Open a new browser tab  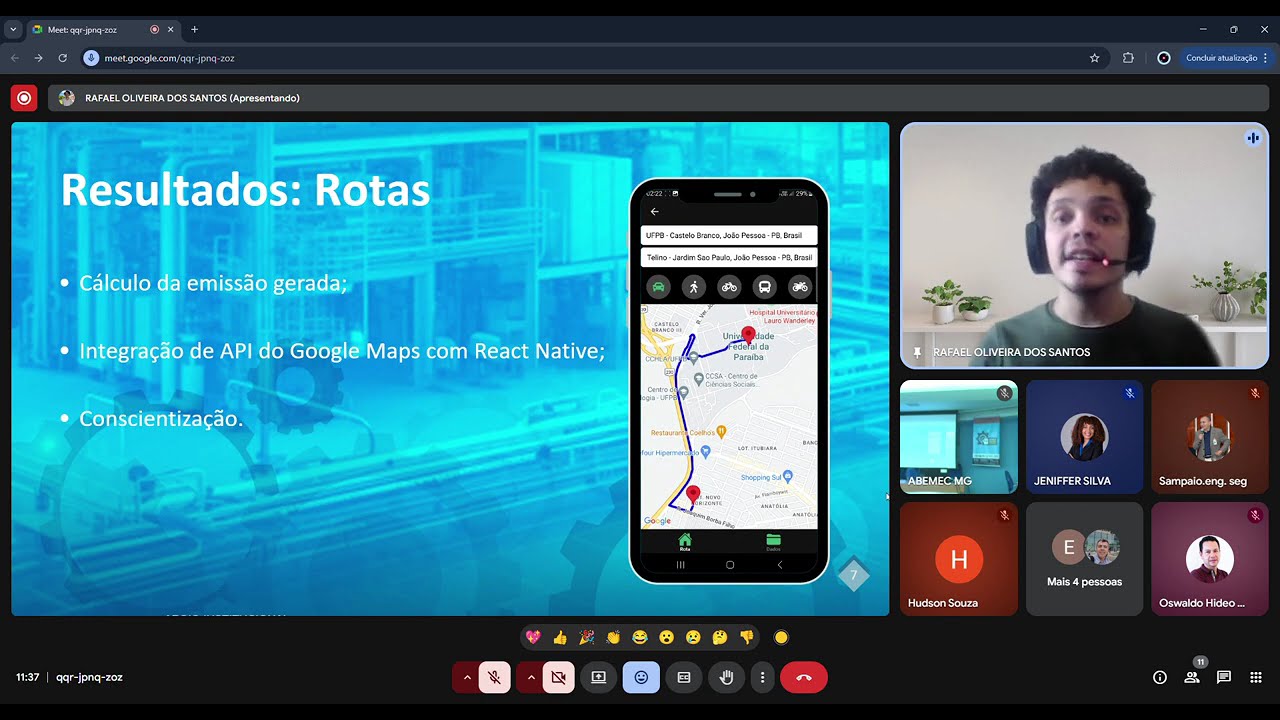tap(194, 30)
